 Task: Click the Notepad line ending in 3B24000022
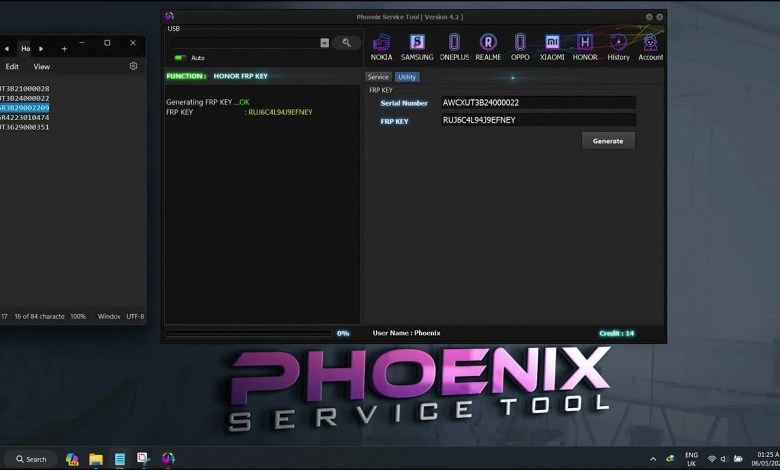[x=24, y=98]
